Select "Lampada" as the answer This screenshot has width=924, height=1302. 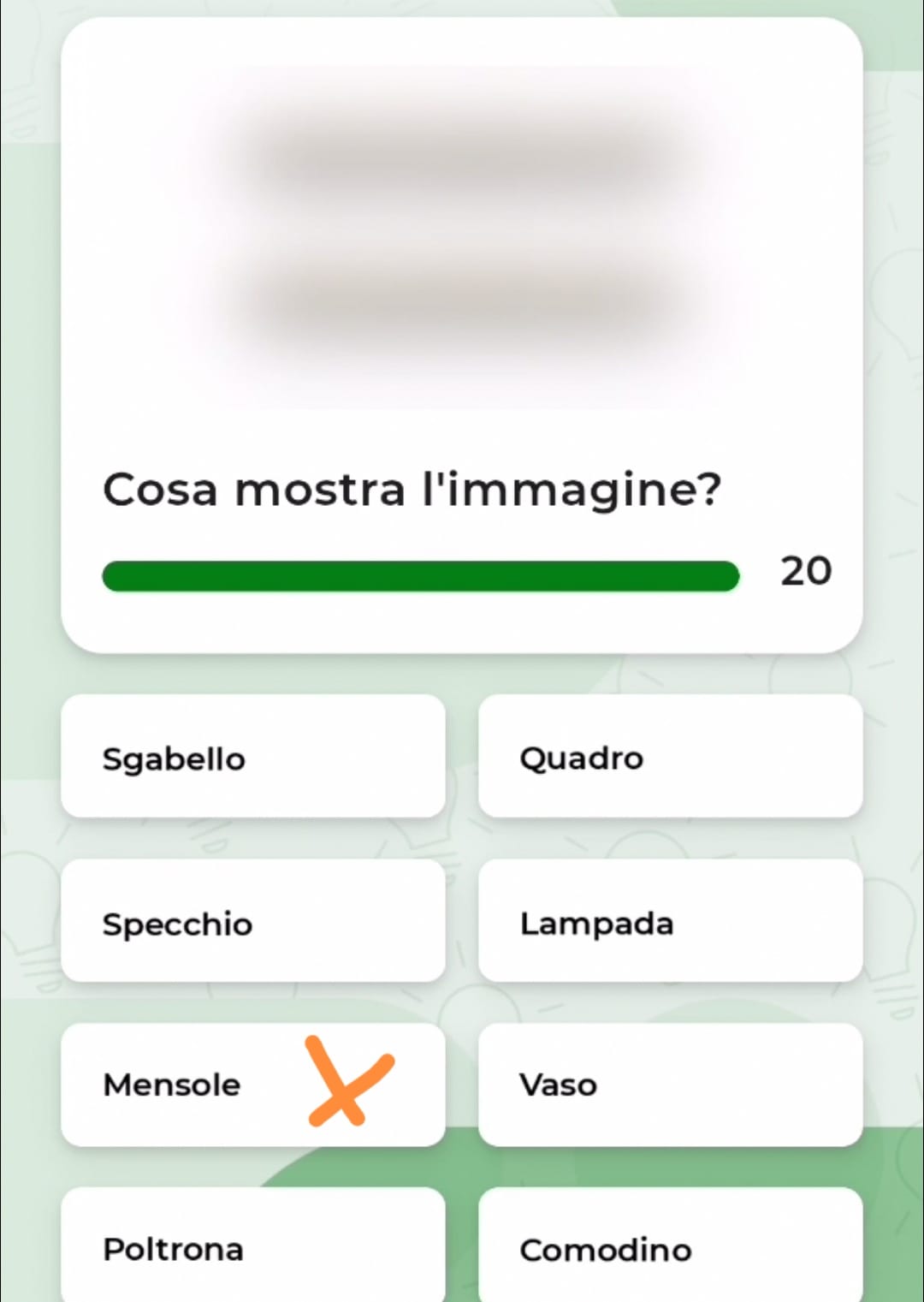[x=670, y=922]
